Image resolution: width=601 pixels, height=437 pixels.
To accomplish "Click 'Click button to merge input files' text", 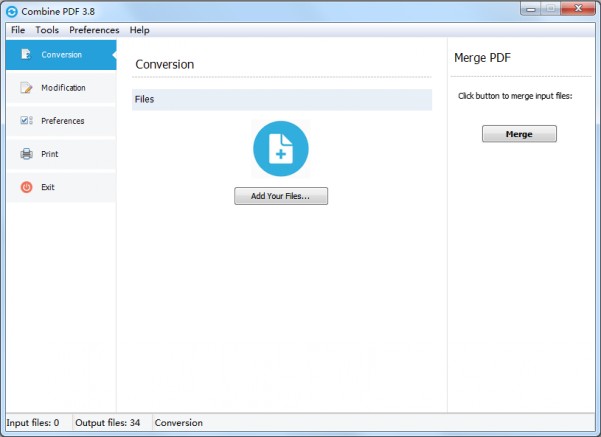I will coord(515,96).
